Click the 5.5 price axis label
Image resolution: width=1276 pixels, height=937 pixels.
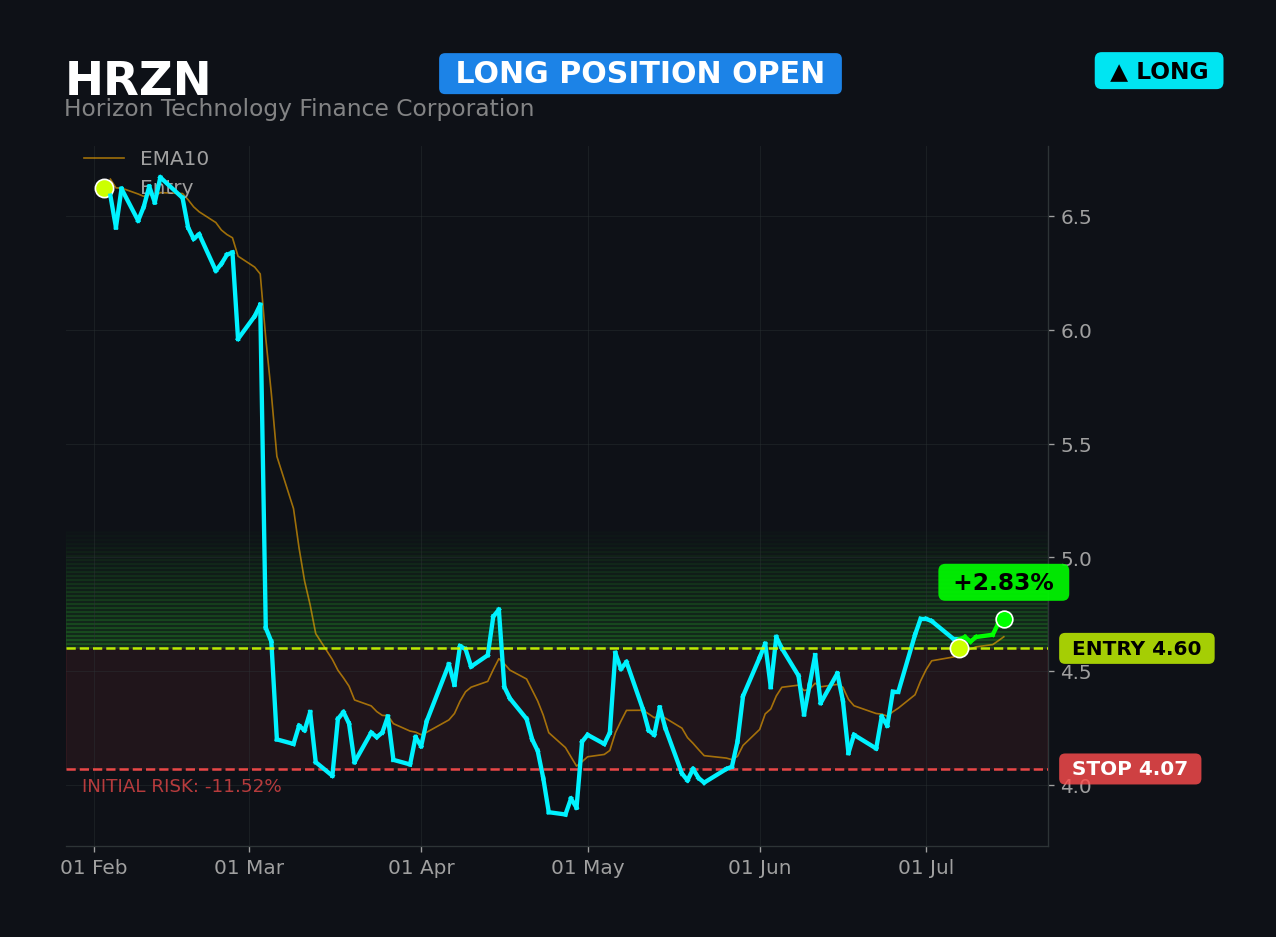[1076, 445]
